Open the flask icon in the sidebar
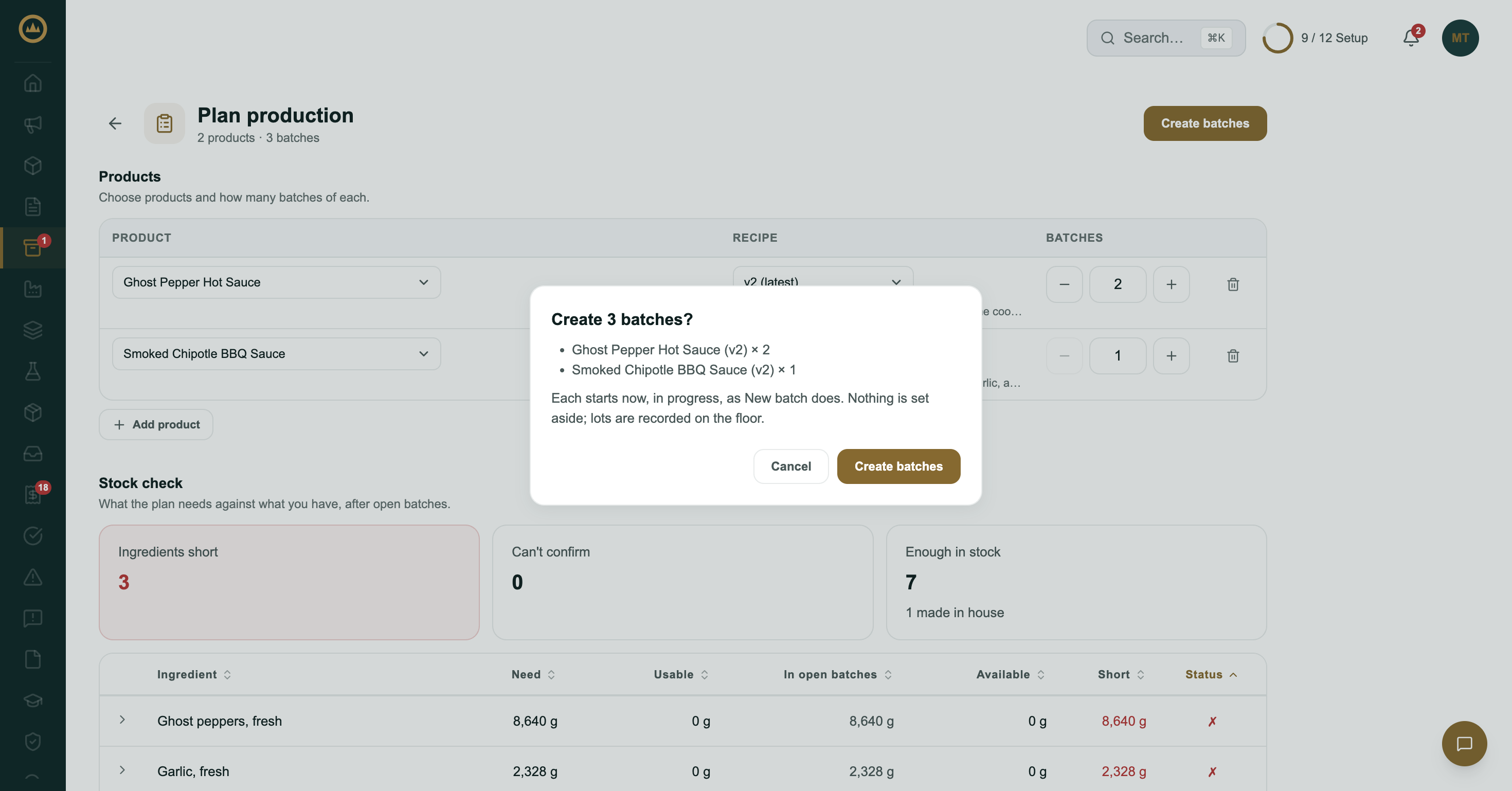1512x791 pixels. pyautogui.click(x=33, y=371)
